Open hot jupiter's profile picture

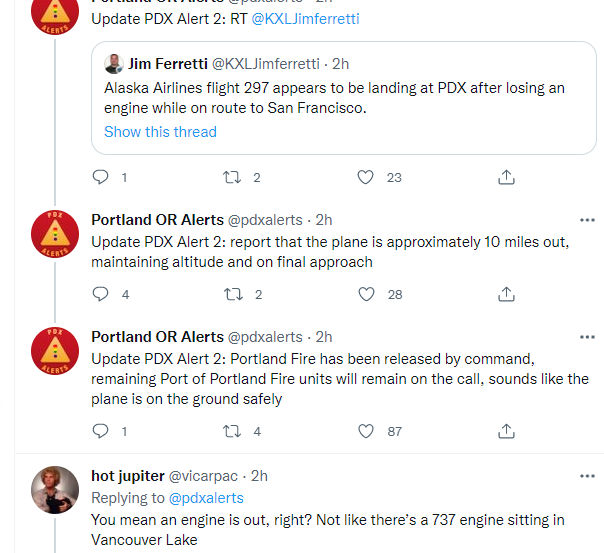55,490
